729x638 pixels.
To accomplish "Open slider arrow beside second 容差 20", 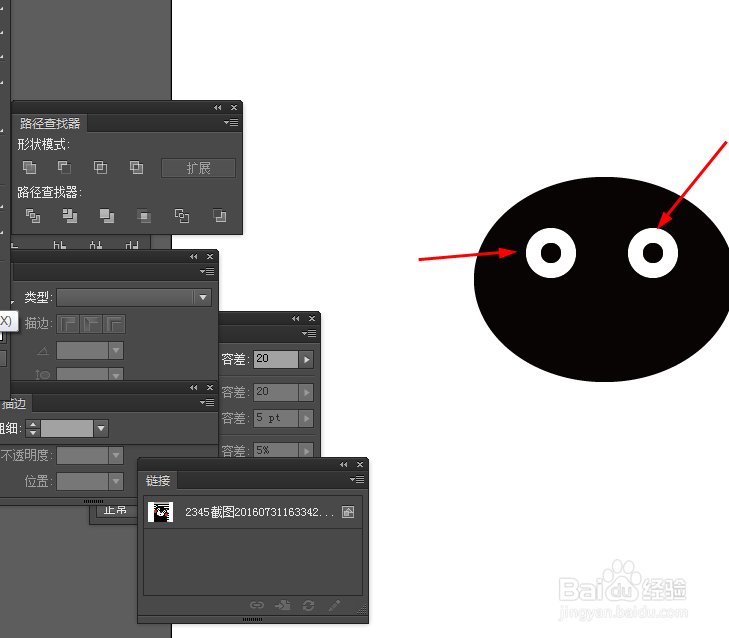I will point(306,392).
